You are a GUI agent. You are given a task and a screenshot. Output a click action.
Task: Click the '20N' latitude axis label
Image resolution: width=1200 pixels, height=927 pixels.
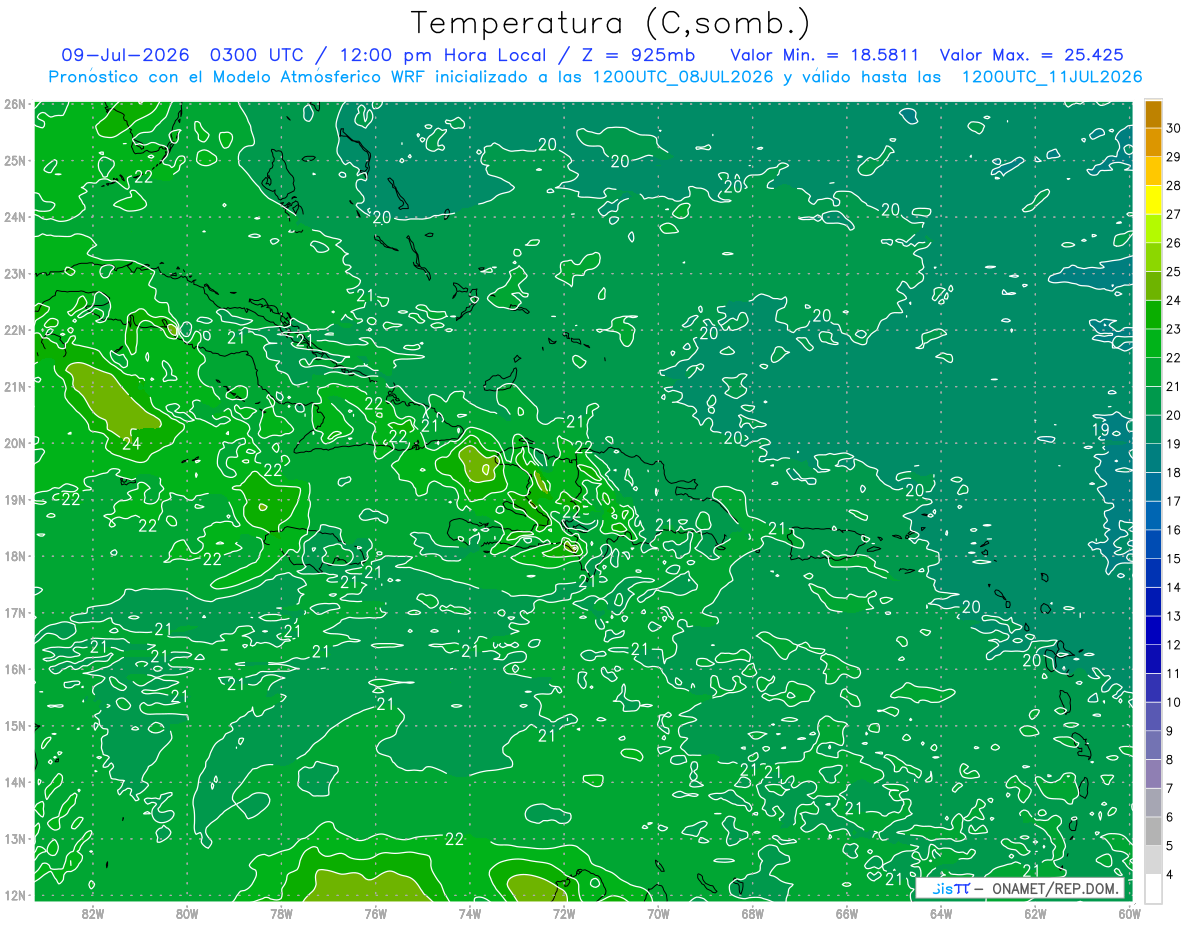[15, 443]
